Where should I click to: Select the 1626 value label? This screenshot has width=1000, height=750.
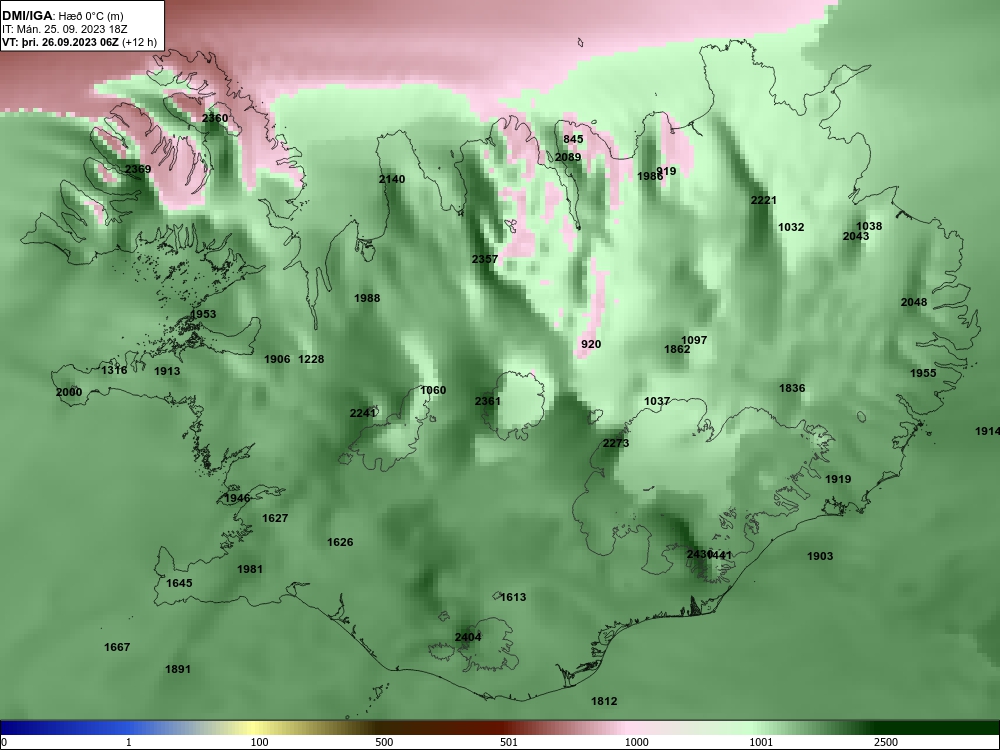point(340,542)
